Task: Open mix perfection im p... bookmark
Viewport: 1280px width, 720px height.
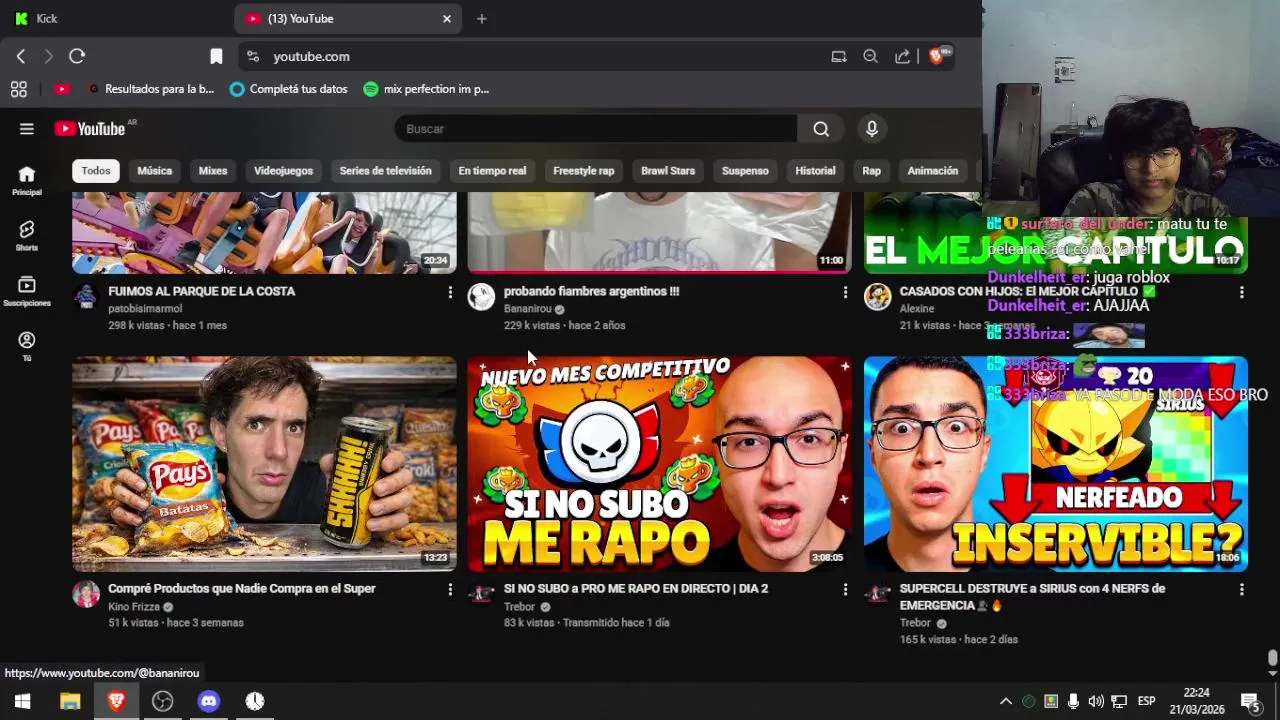Action: pos(426,89)
